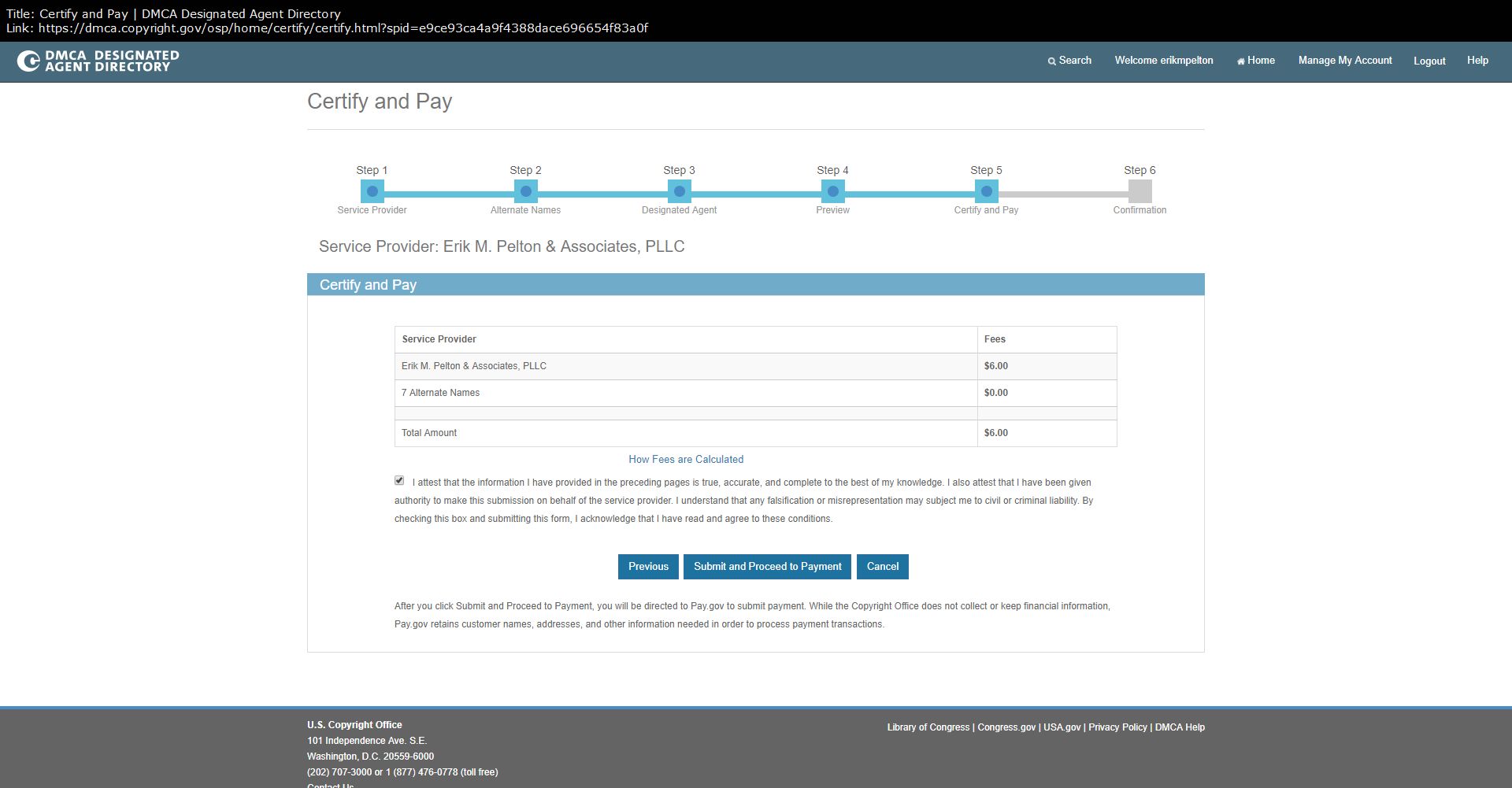Select Step 4 Preview marker
The height and width of the screenshot is (788, 1512).
click(x=833, y=191)
